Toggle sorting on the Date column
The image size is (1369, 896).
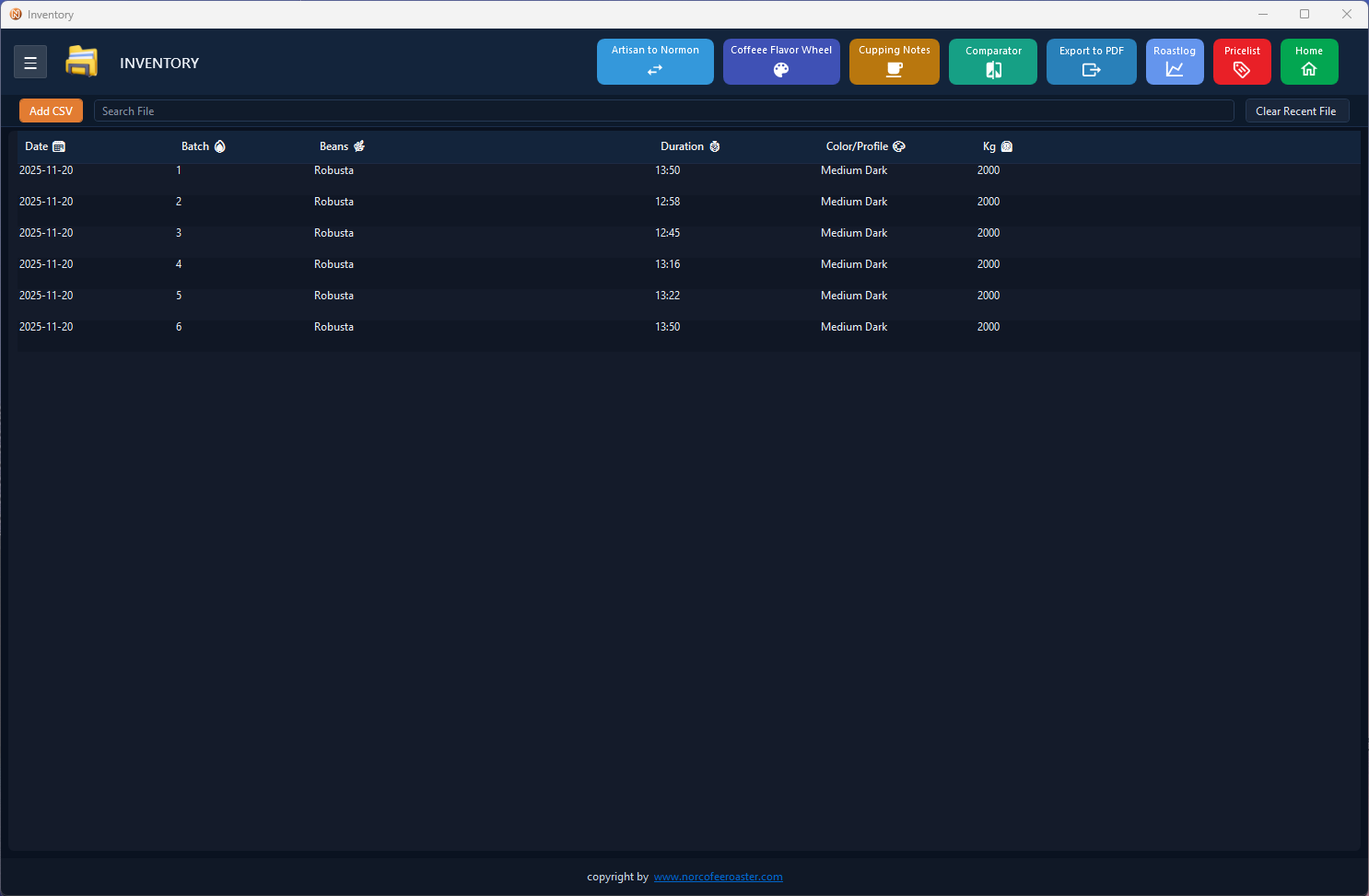click(x=44, y=145)
